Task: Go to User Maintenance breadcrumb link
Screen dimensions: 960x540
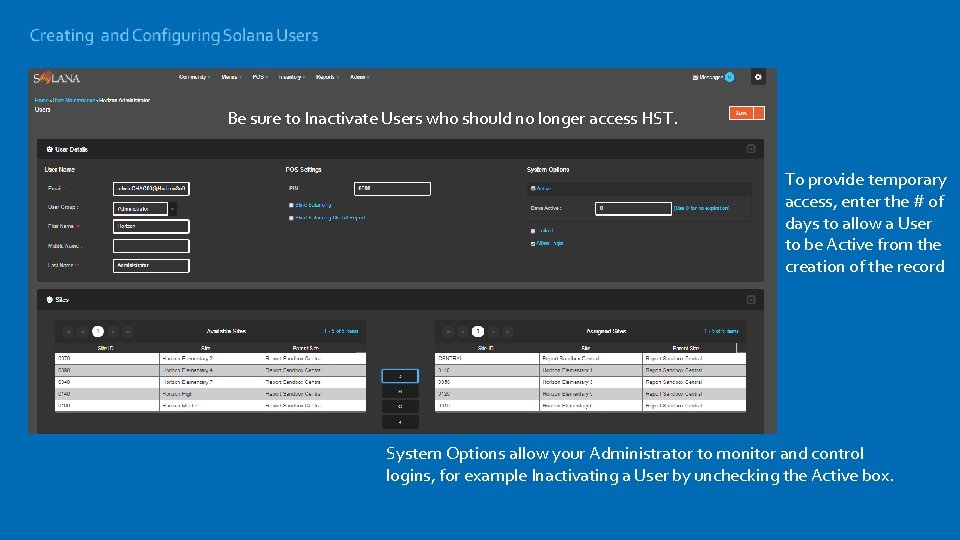Action: [x=73, y=100]
